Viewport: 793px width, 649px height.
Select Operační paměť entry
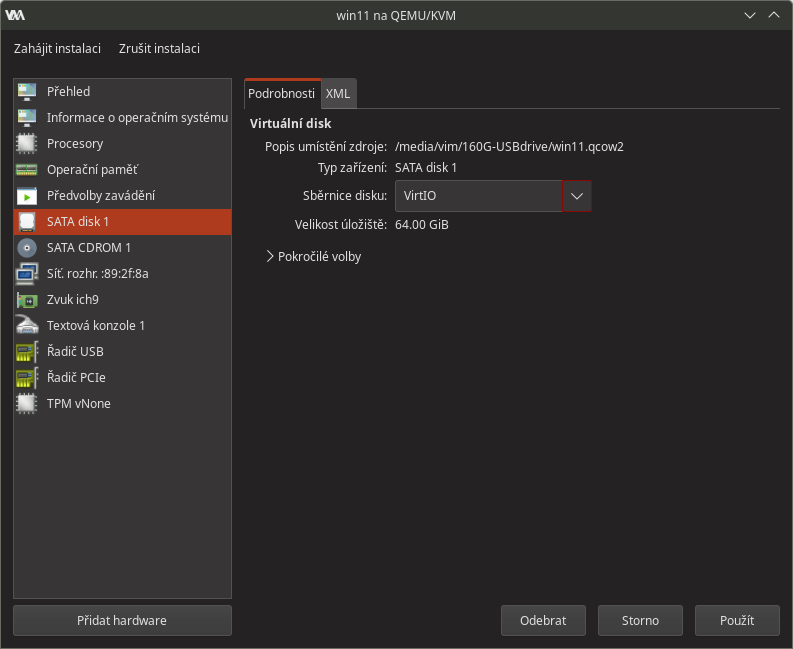122,169
